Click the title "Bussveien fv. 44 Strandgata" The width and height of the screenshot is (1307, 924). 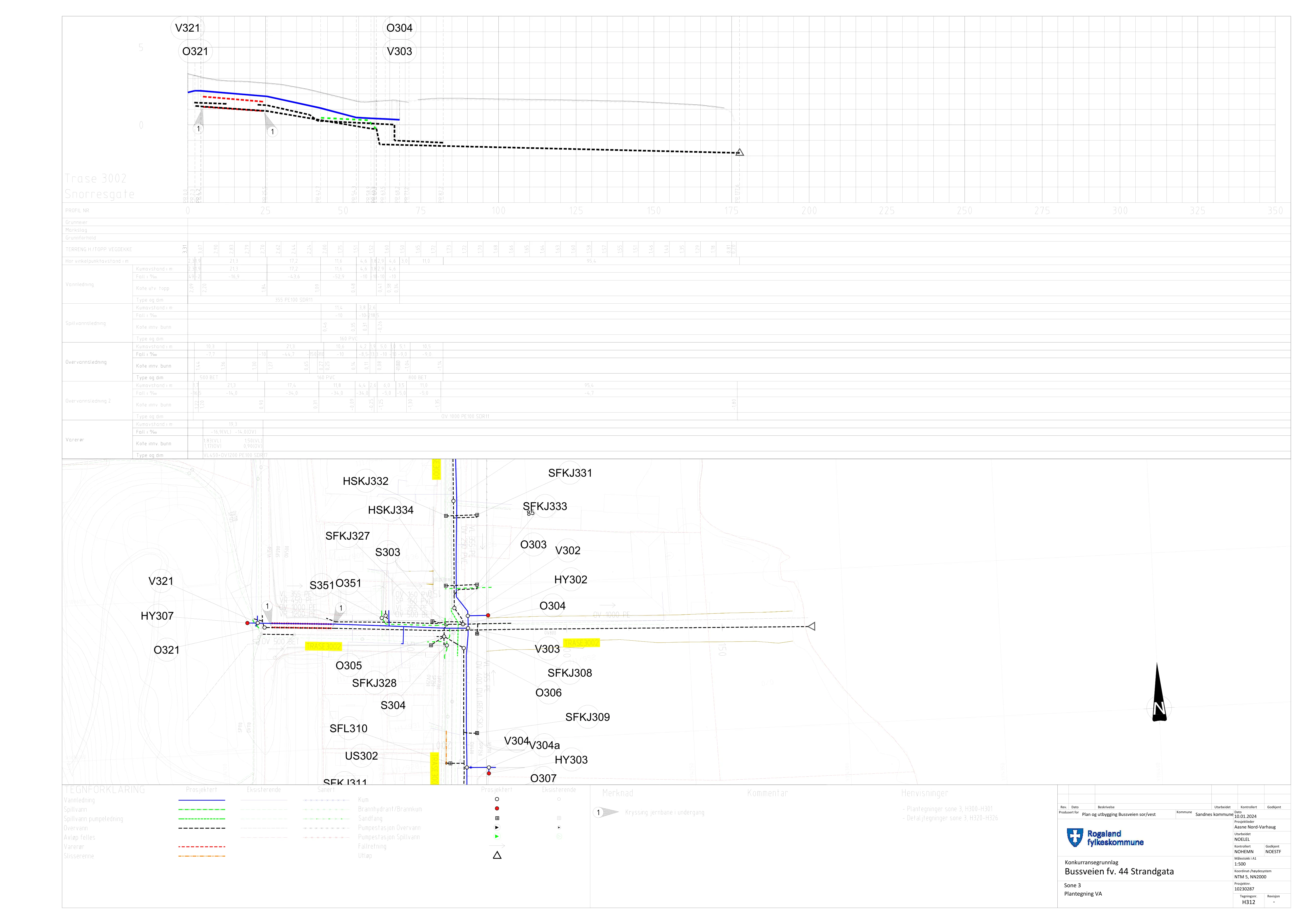1119,872
